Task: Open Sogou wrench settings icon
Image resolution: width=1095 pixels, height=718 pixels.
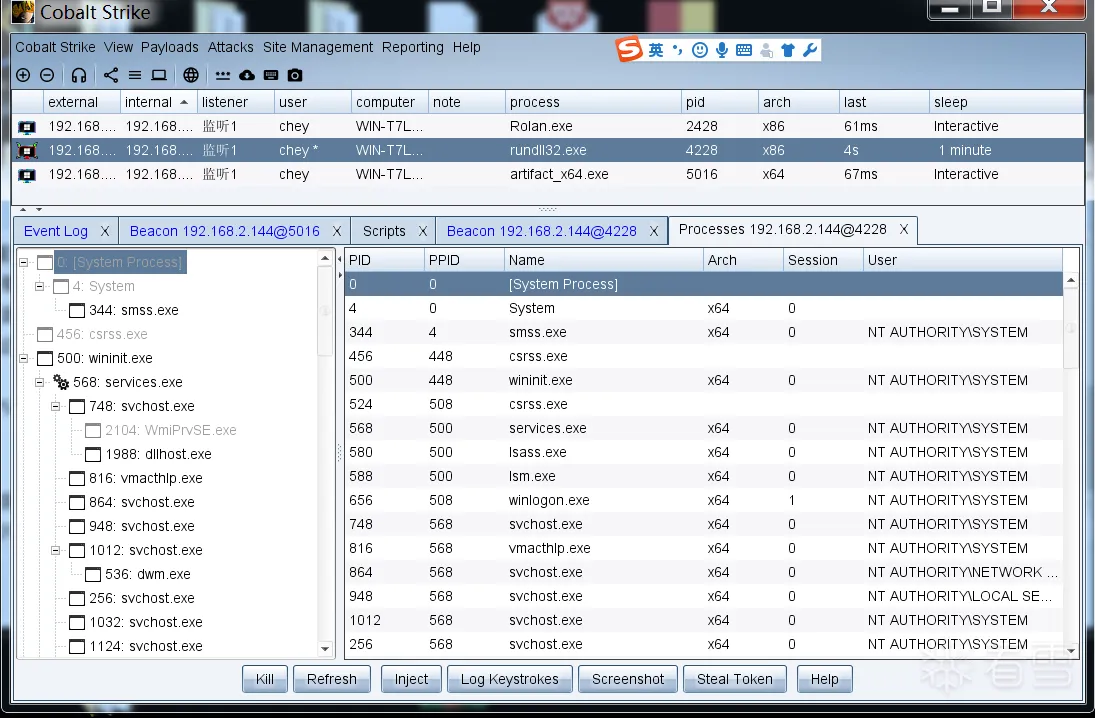Action: point(810,50)
